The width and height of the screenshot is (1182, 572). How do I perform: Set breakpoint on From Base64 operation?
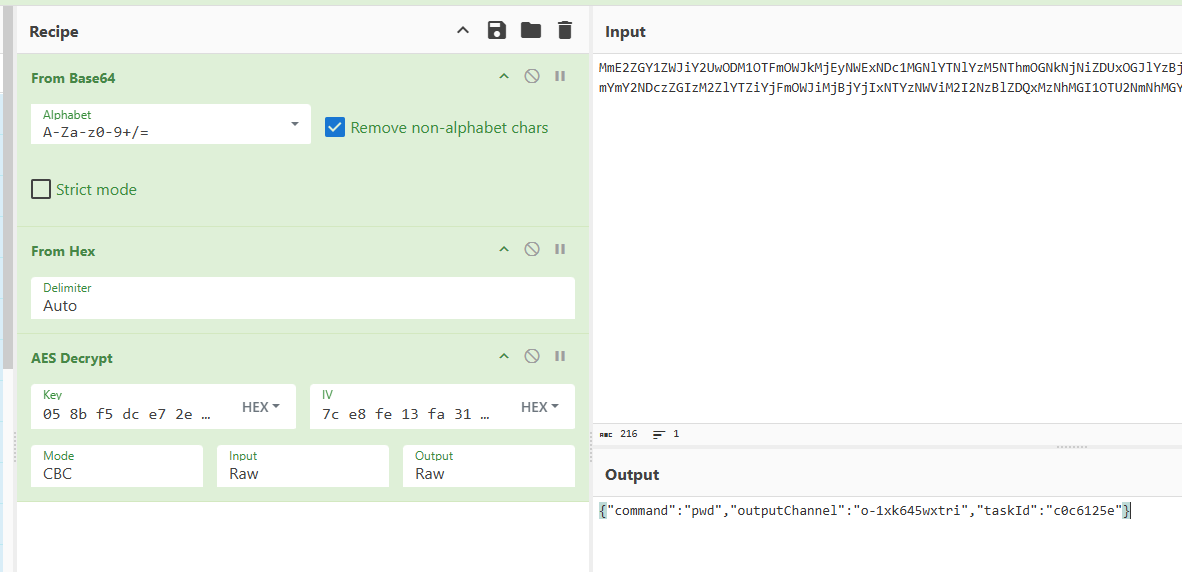click(x=560, y=77)
